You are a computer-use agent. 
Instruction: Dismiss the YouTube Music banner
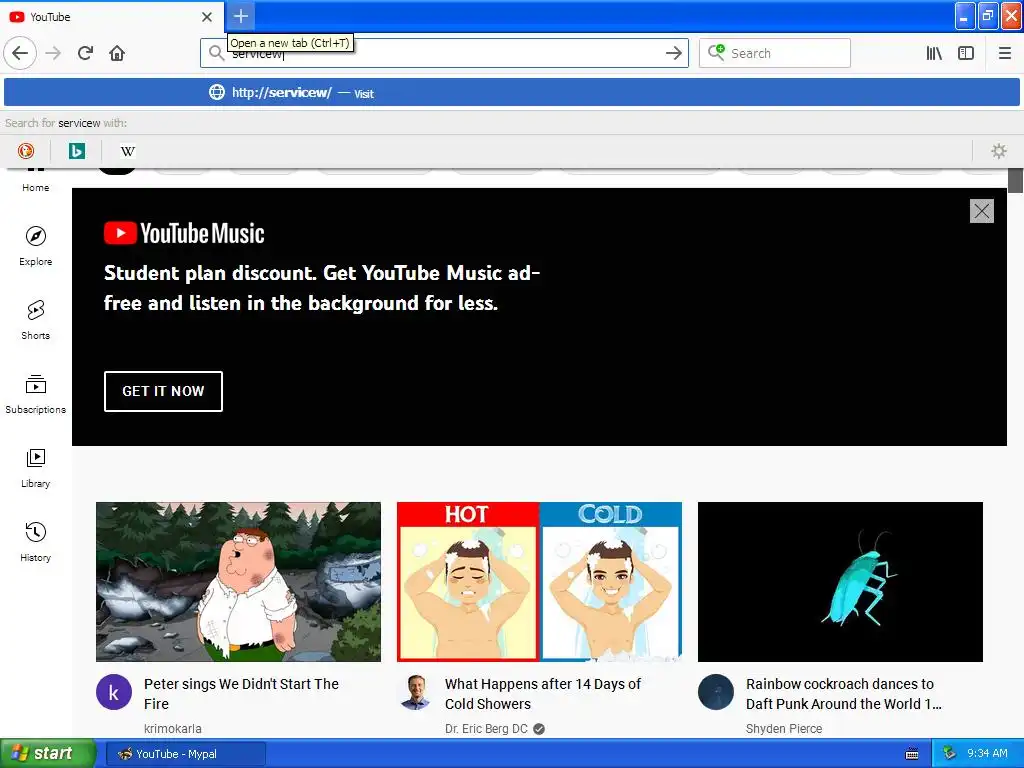(x=982, y=211)
